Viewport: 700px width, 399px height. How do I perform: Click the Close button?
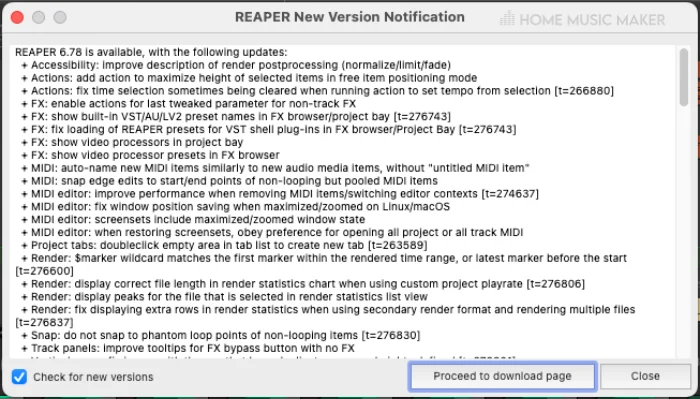point(645,376)
